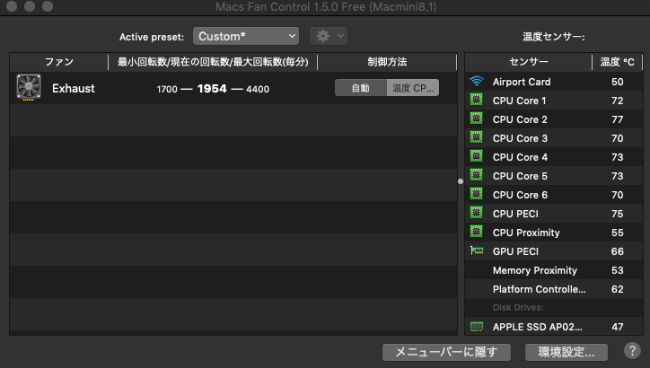650x368 pixels.
Task: Select the Exhaust fan name
Action: point(73,88)
